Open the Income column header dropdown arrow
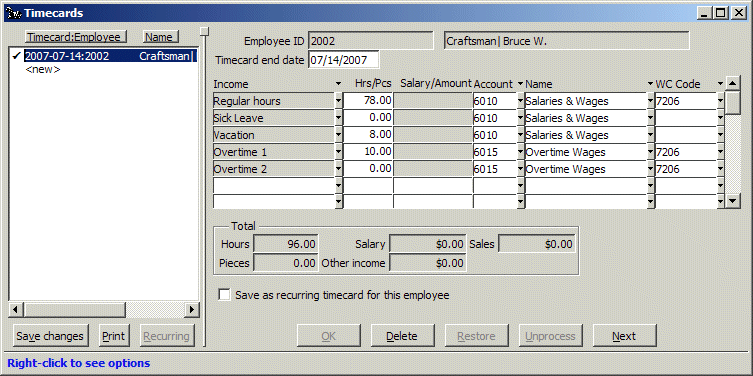The width and height of the screenshot is (753, 376). pyautogui.click(x=339, y=84)
